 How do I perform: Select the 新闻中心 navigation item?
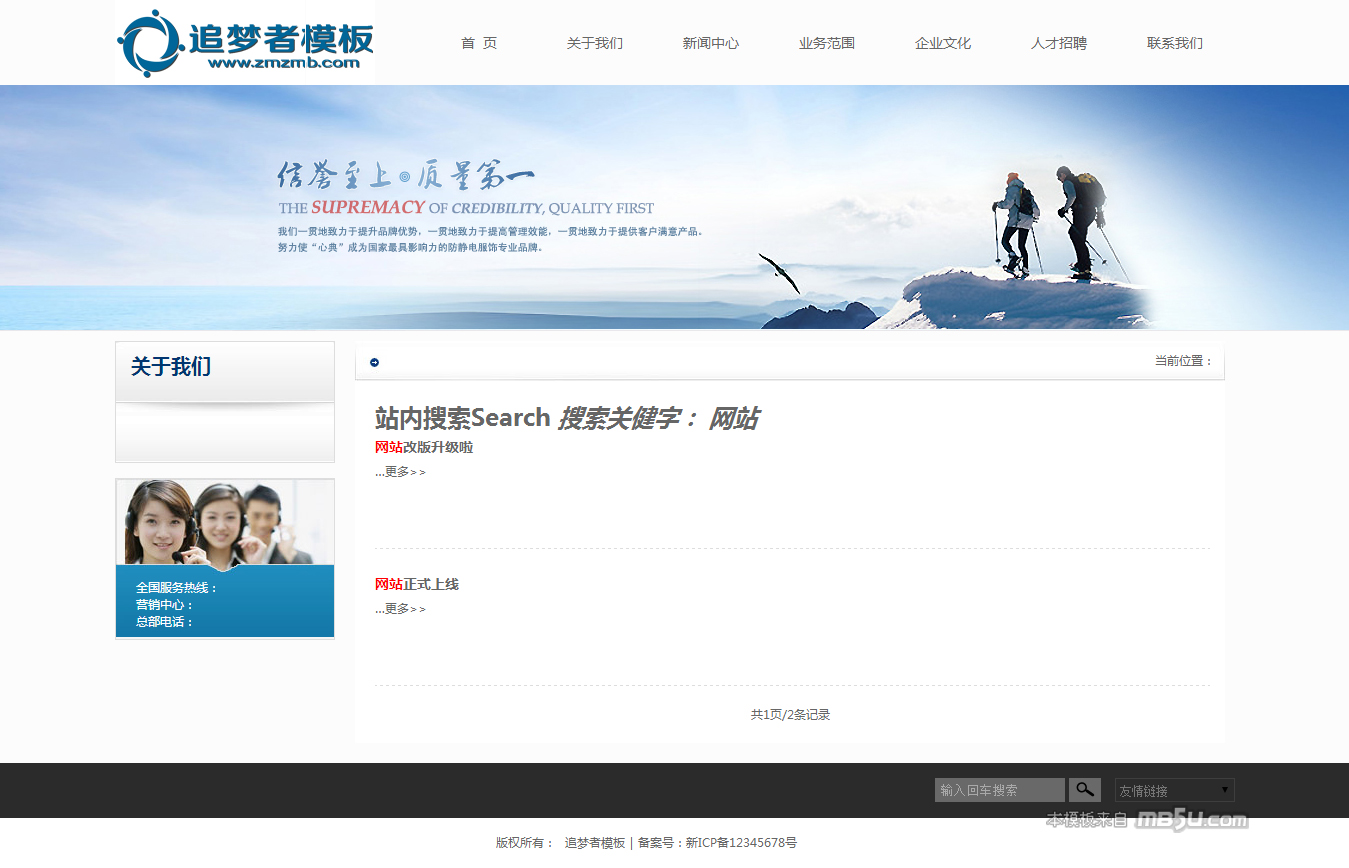[x=710, y=43]
